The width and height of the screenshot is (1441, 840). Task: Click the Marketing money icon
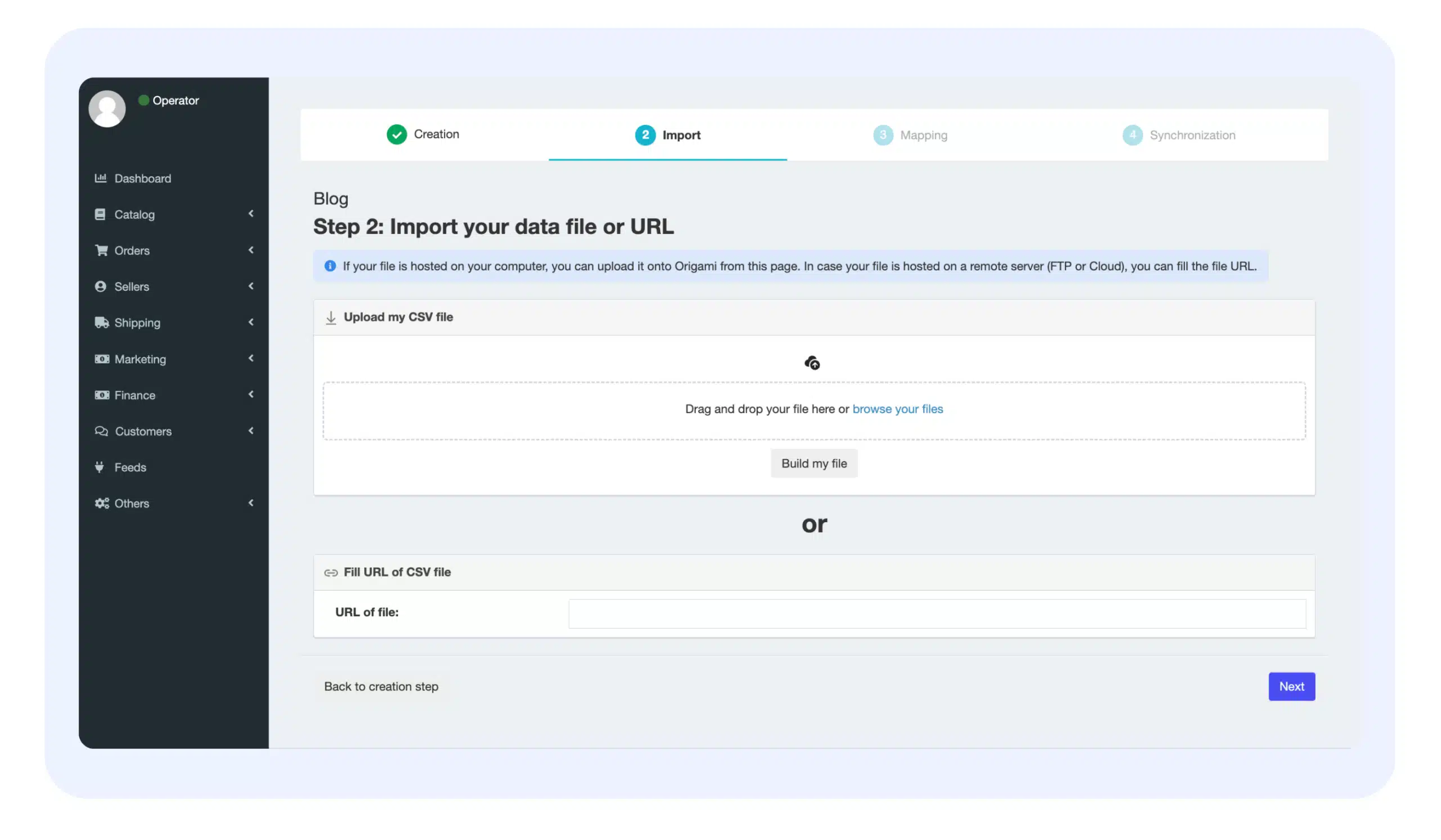point(102,359)
